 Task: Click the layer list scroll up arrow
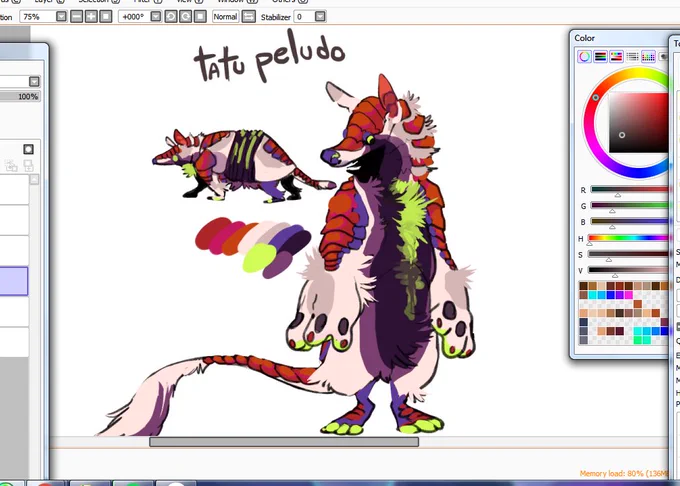pyautogui.click(x=34, y=179)
